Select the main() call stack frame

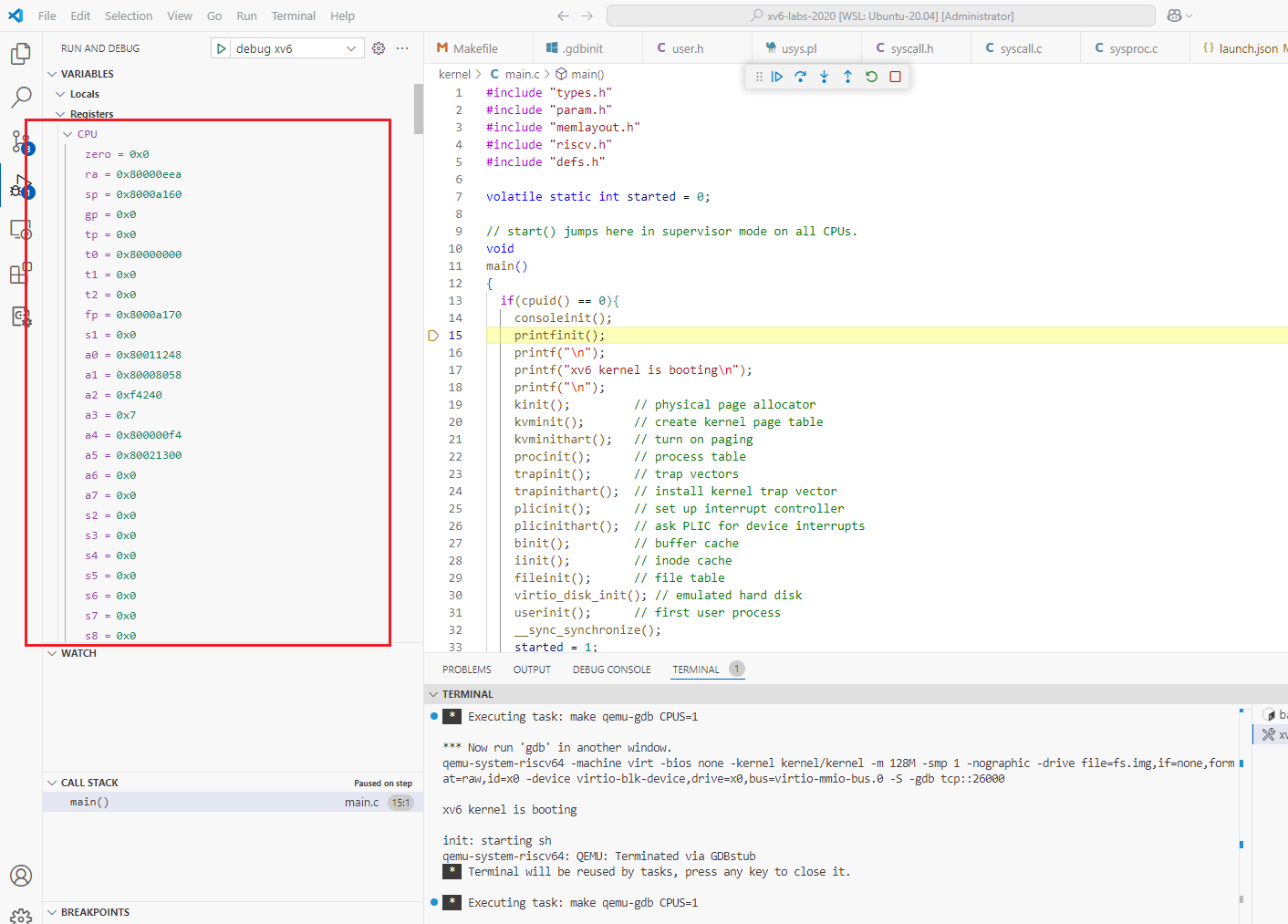coord(89,802)
